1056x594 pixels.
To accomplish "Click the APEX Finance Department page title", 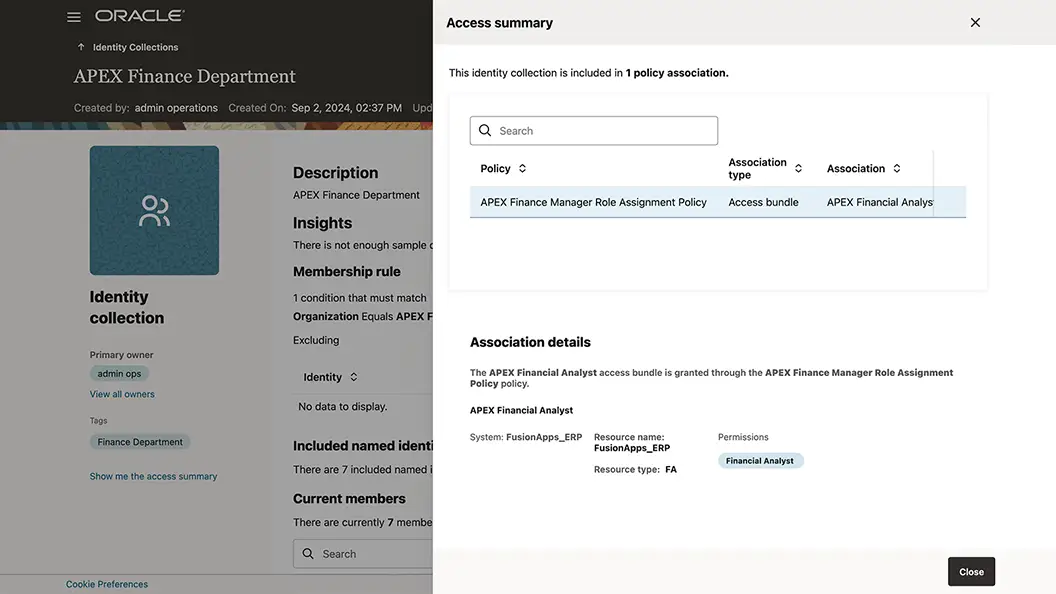I will click(x=185, y=76).
